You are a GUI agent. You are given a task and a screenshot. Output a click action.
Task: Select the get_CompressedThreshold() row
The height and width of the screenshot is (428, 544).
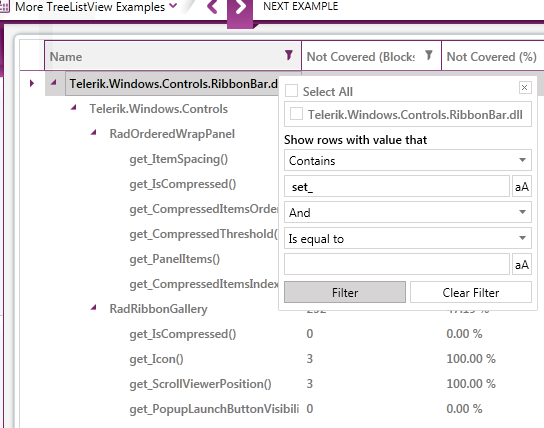(204, 234)
